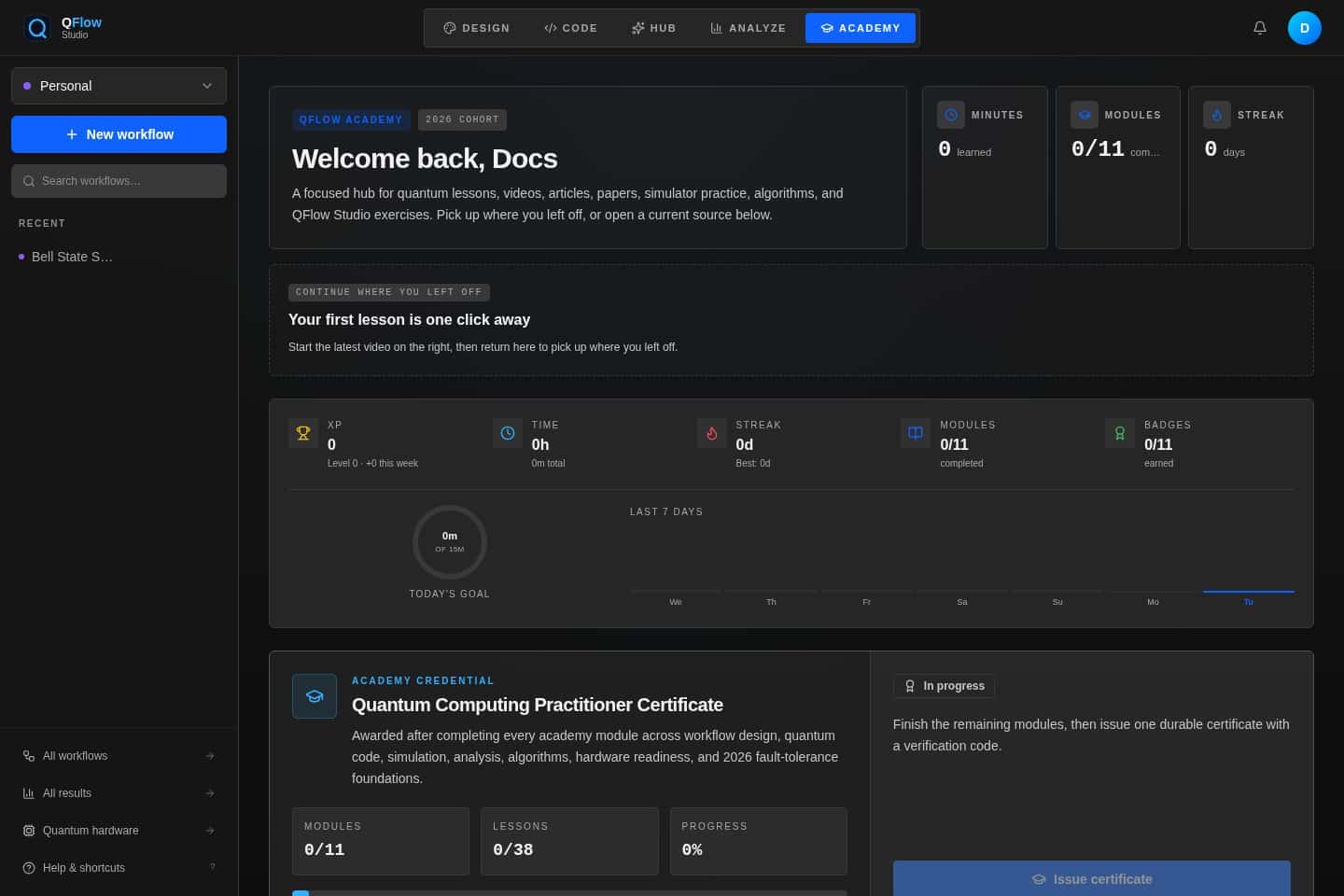Open All workflows link
Screen dimensions: 1344x896
[119, 756]
